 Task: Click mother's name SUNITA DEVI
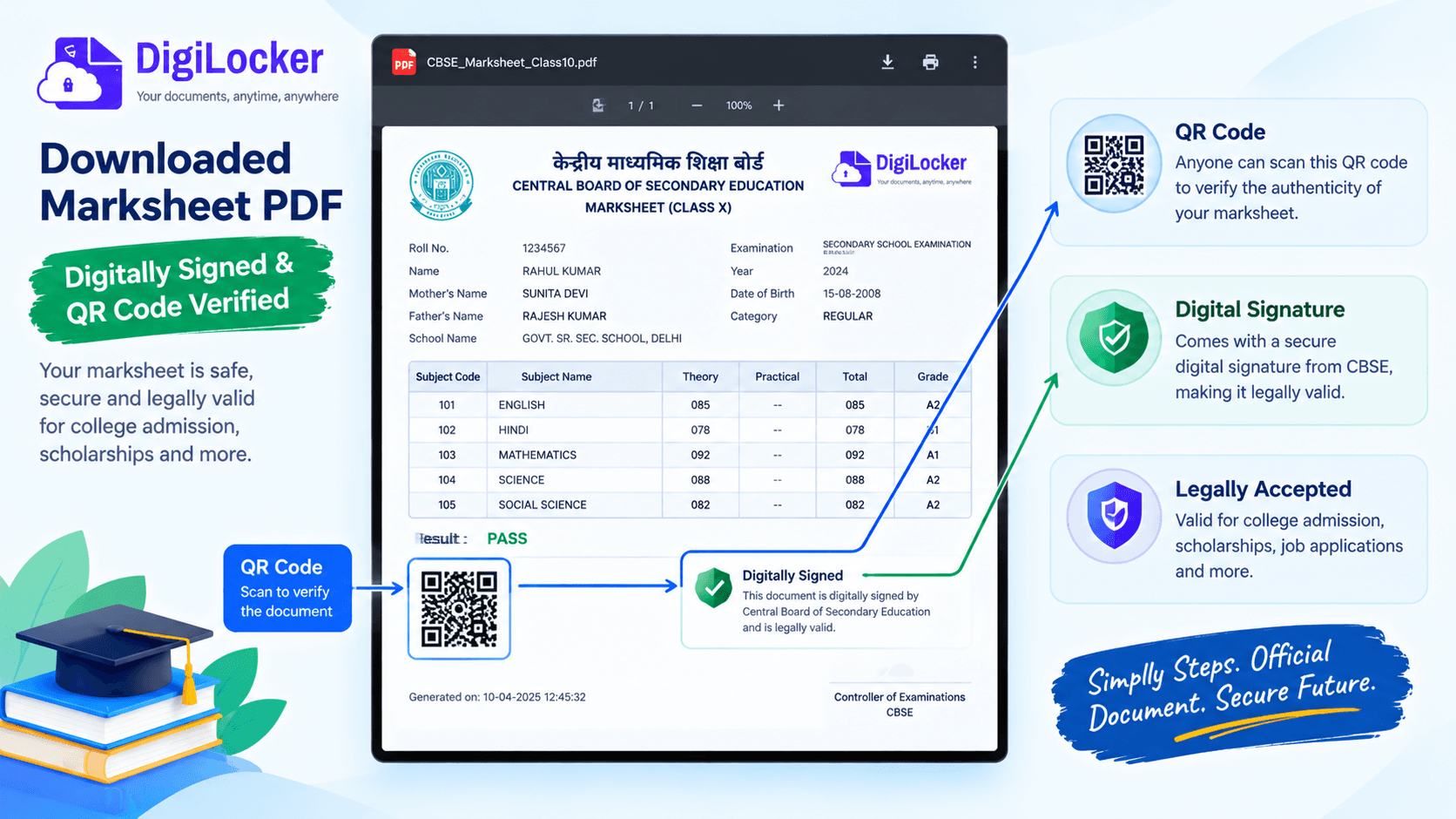click(x=555, y=294)
